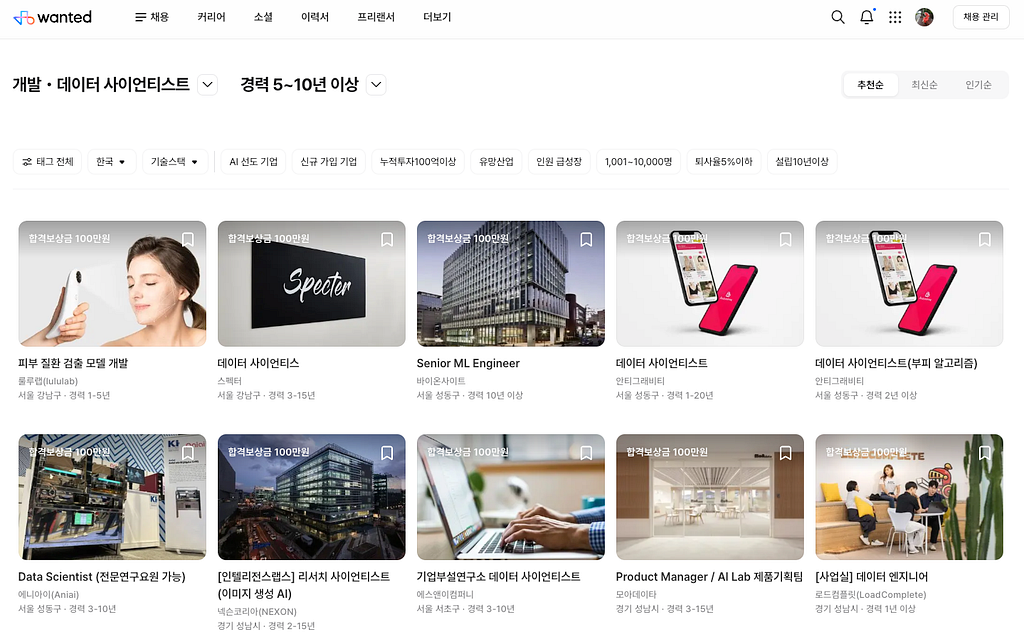1024x635 pixels.
Task: Go to the 커리어 menu
Action: 212,18
